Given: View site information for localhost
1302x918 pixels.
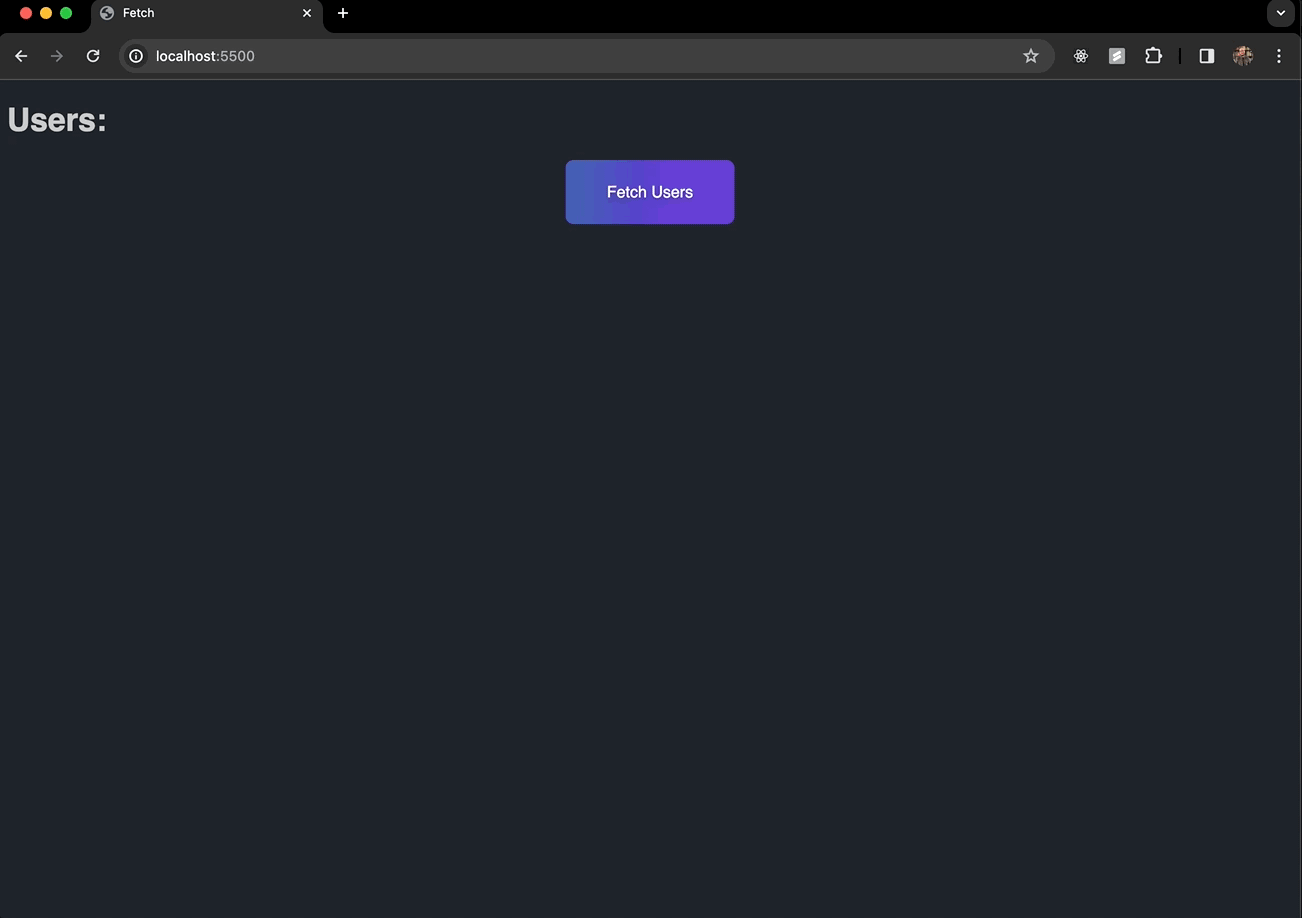Looking at the screenshot, I should (x=137, y=56).
